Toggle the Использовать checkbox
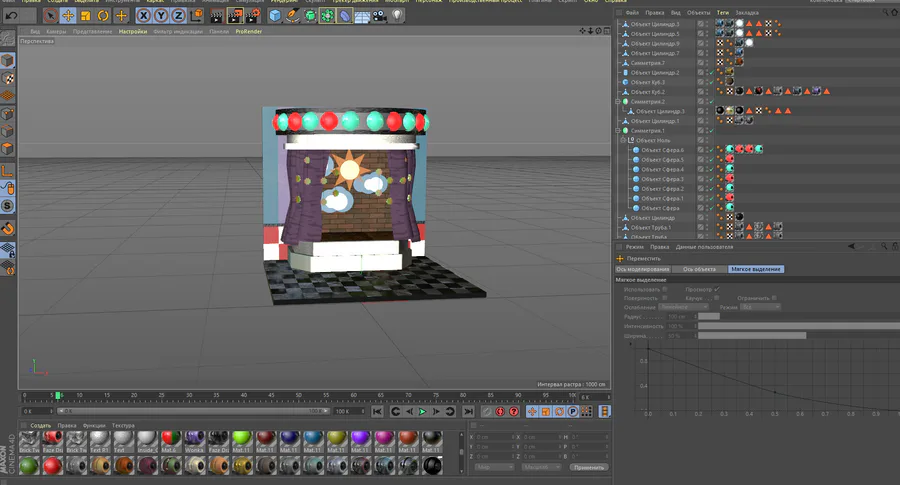Image resolution: width=900 pixels, height=485 pixels. (x=665, y=289)
